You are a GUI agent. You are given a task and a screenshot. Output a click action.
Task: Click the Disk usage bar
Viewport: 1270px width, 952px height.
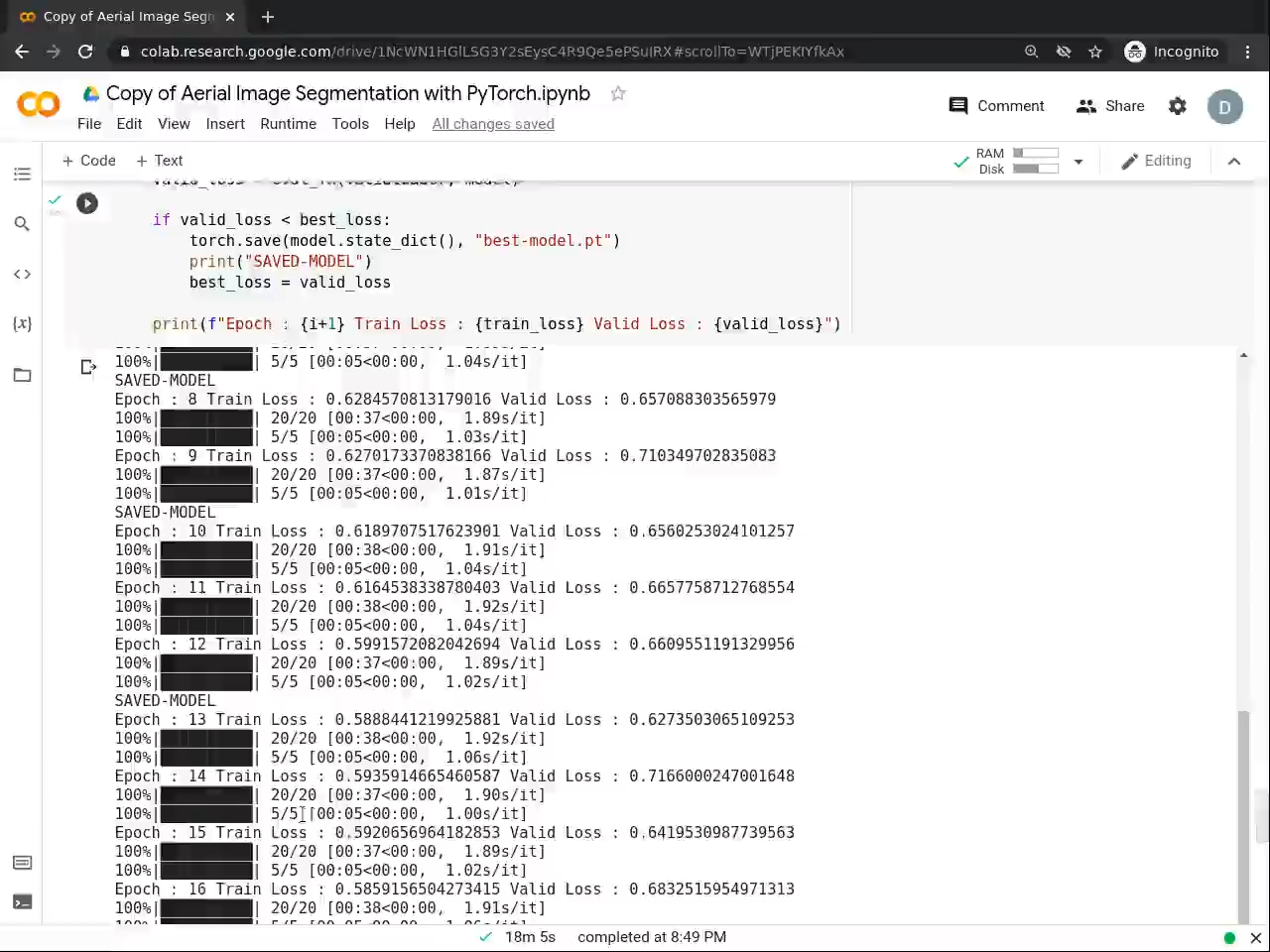tap(1036, 169)
